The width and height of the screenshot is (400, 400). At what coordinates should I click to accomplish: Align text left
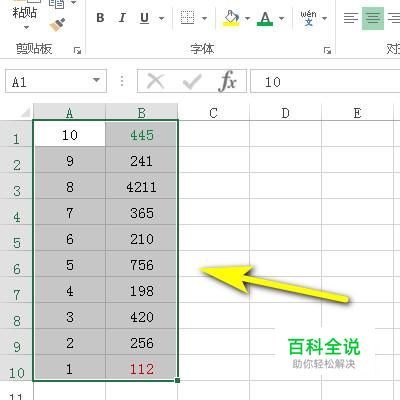pos(351,18)
